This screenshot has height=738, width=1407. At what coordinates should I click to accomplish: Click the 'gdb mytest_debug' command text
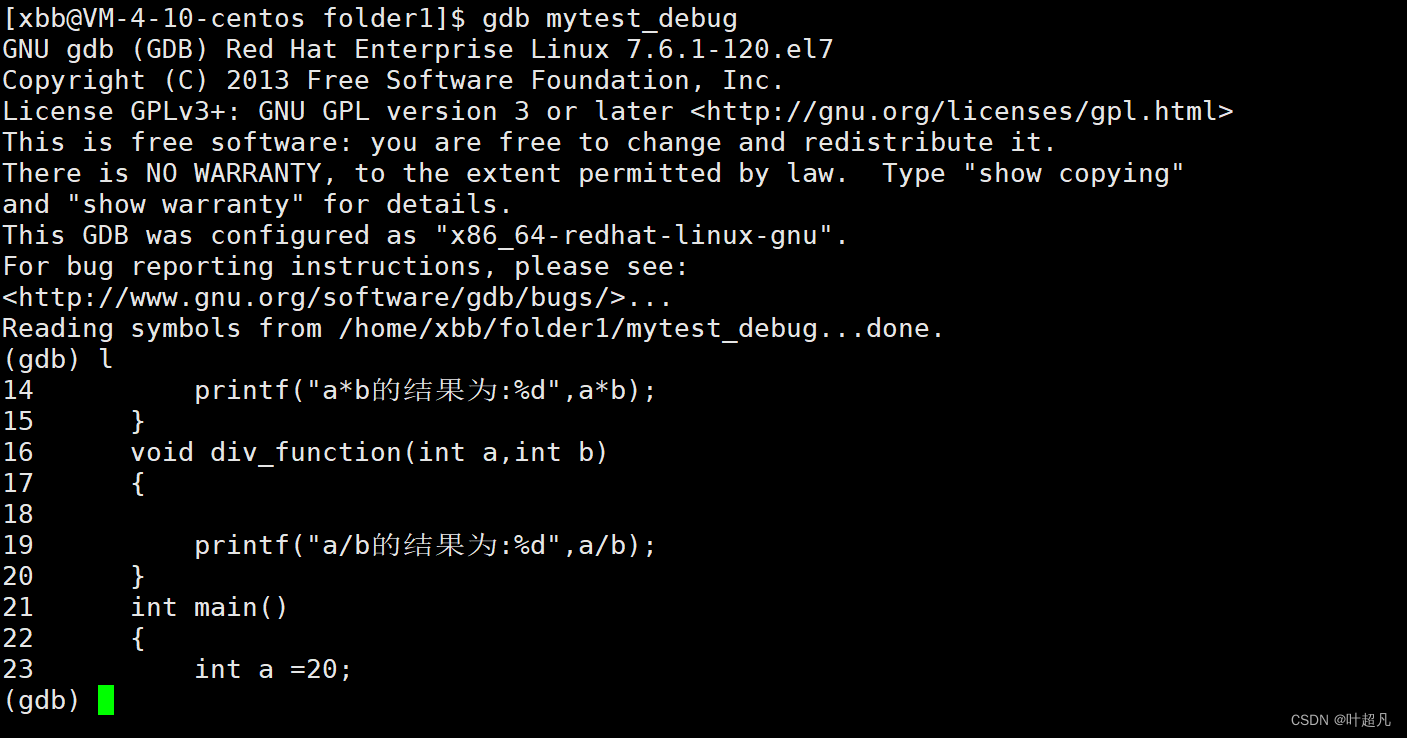(610, 18)
